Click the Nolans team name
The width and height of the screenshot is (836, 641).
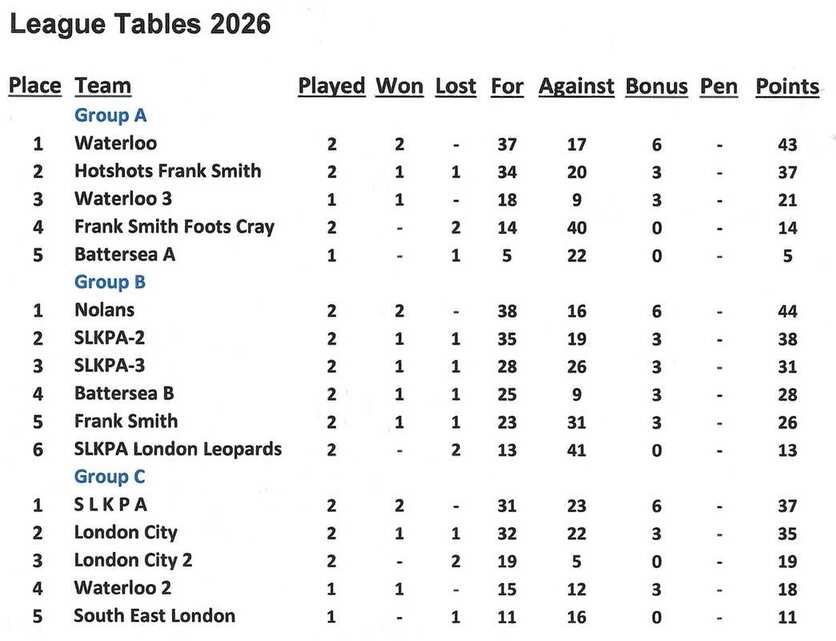click(x=104, y=310)
